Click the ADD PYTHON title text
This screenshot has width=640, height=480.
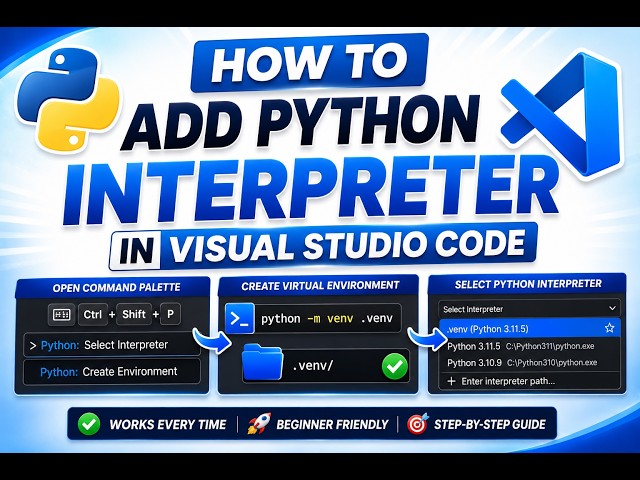pos(301,122)
